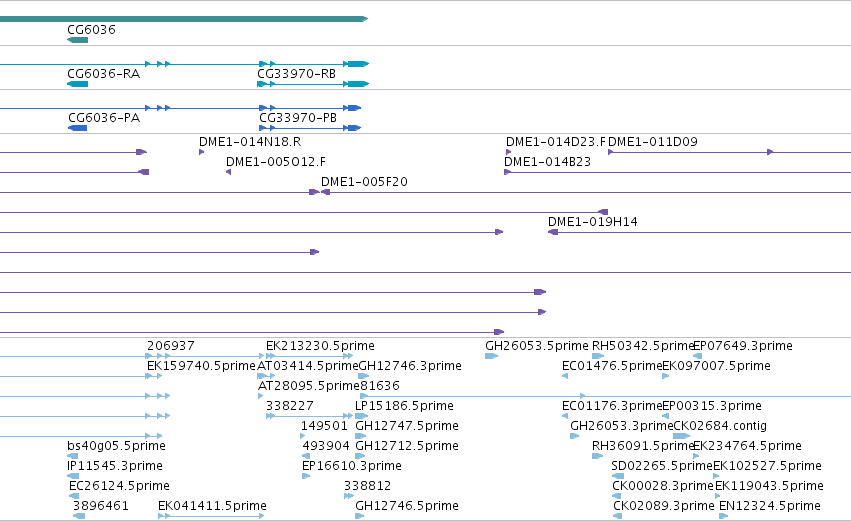
Task: Select the bs40g05.5prime EST
Action: [116, 446]
